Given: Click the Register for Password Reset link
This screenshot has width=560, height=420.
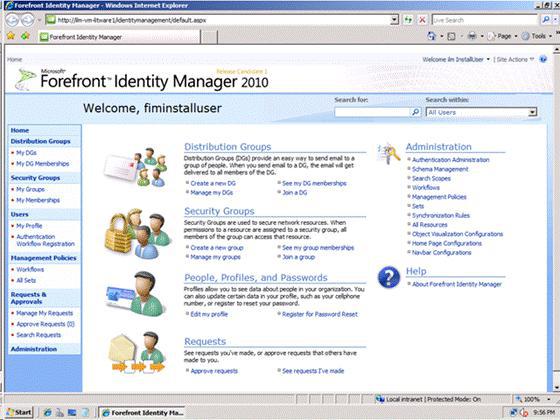Looking at the screenshot, I should point(320,314).
